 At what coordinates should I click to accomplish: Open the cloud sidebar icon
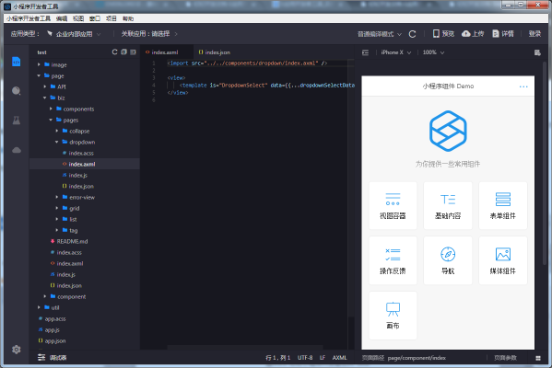click(x=16, y=150)
